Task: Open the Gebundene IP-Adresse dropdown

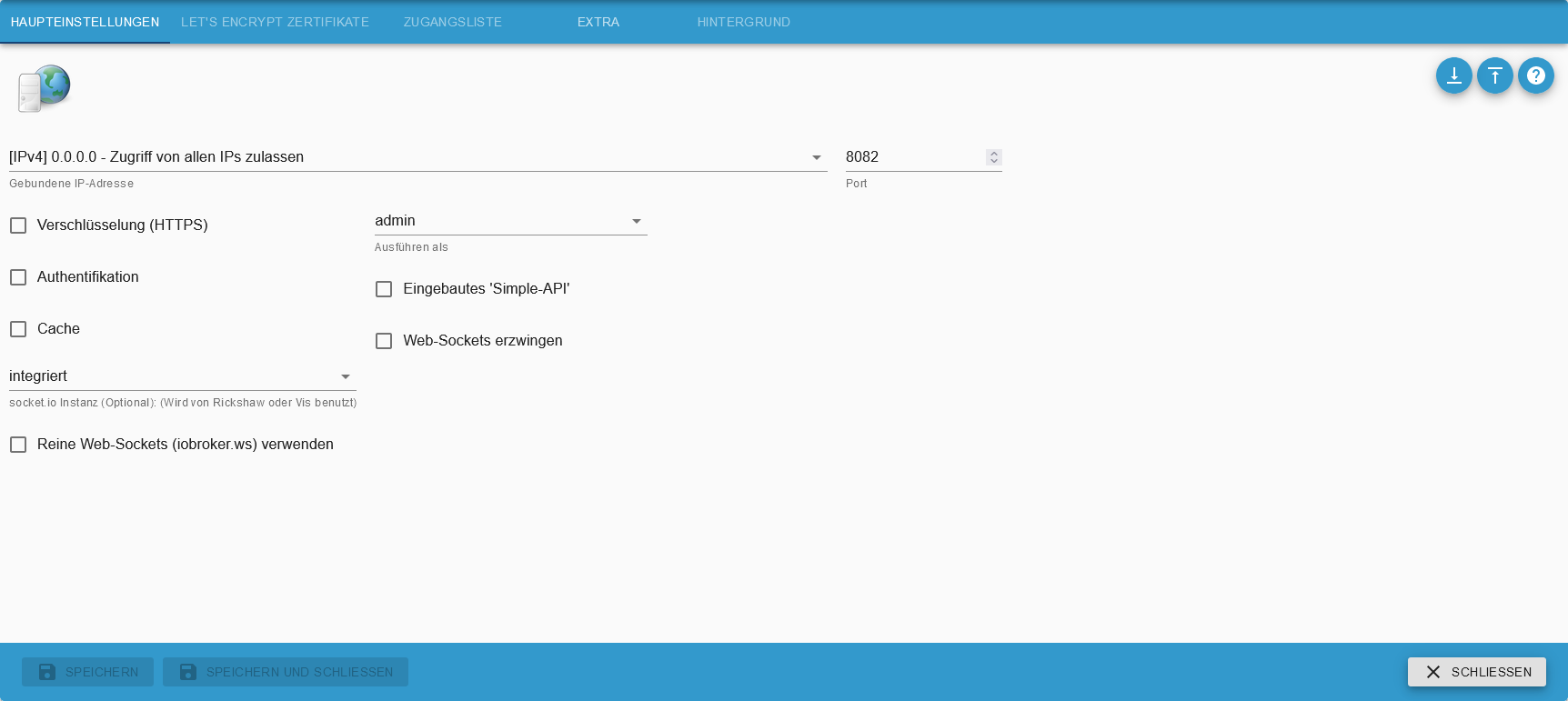Action: coord(417,157)
